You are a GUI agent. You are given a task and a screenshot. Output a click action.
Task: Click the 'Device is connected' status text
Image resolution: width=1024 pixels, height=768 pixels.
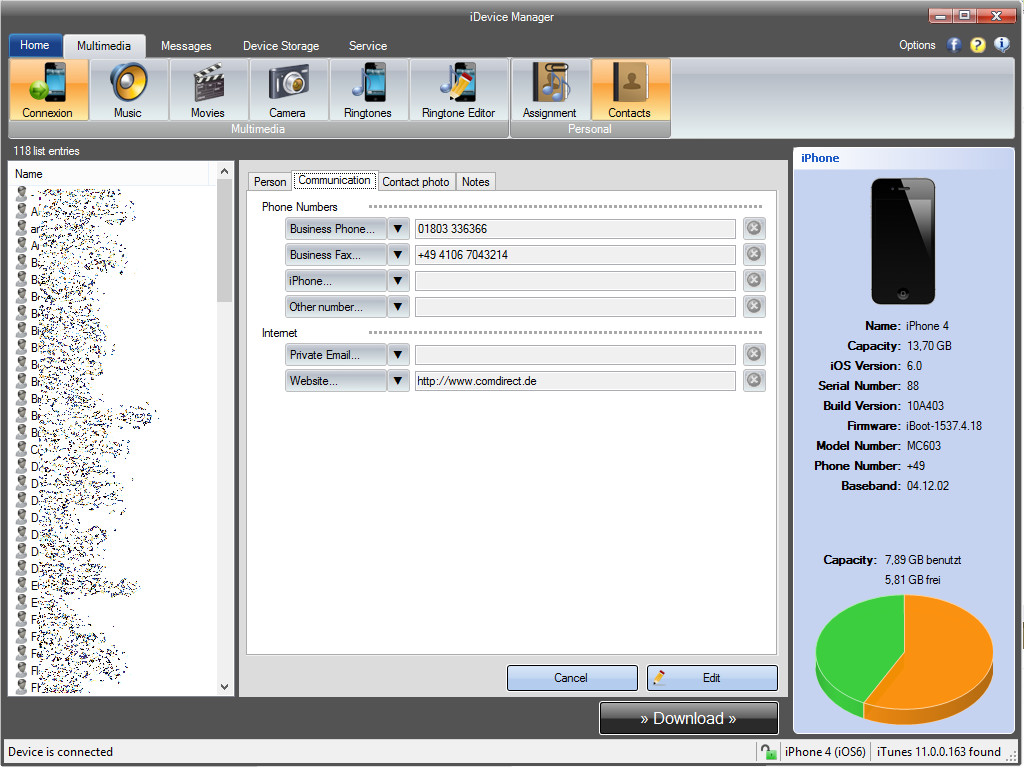pyautogui.click(x=60, y=752)
